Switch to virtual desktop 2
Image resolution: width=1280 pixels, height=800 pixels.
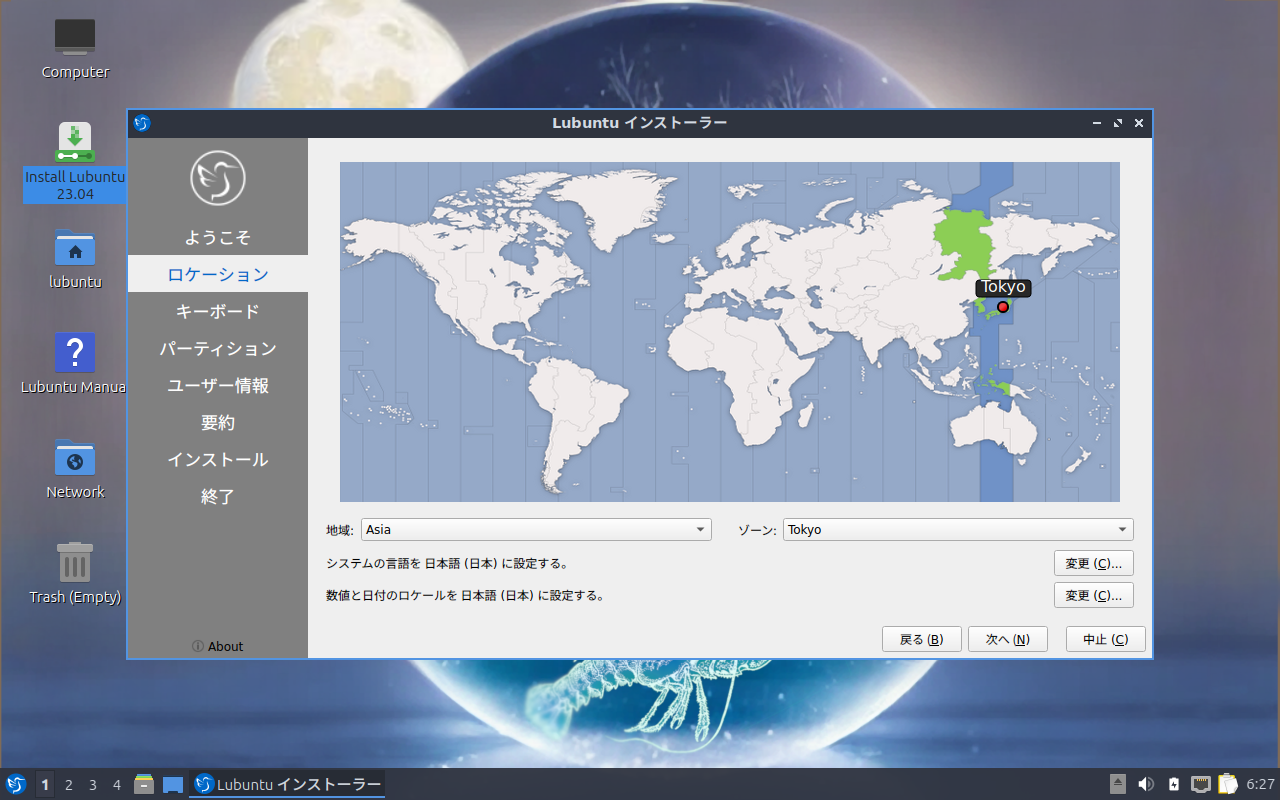pyautogui.click(x=69, y=785)
